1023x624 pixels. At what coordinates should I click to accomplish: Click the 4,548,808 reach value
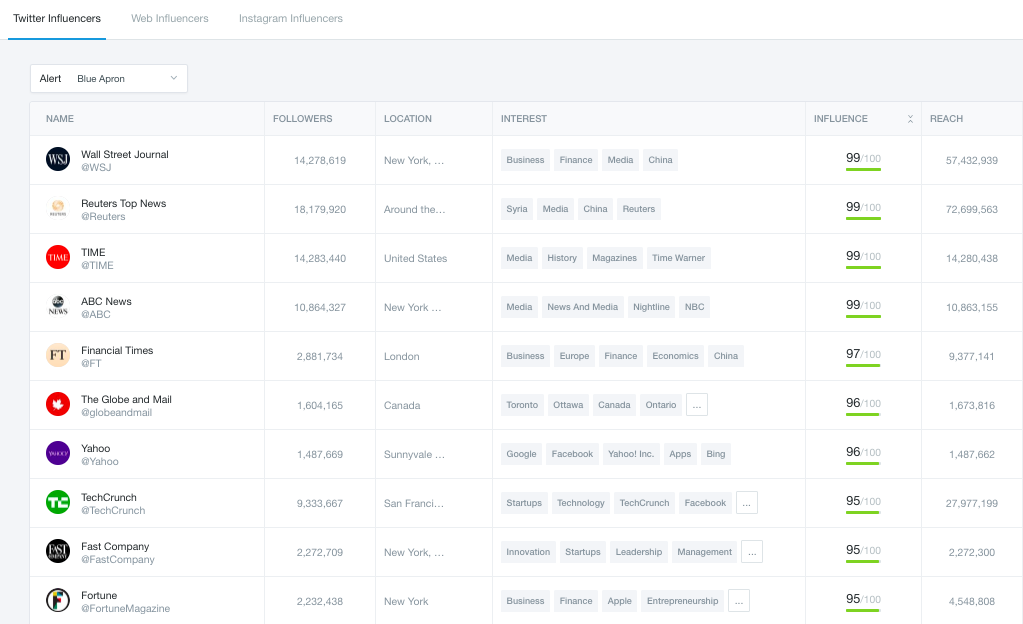point(971,601)
